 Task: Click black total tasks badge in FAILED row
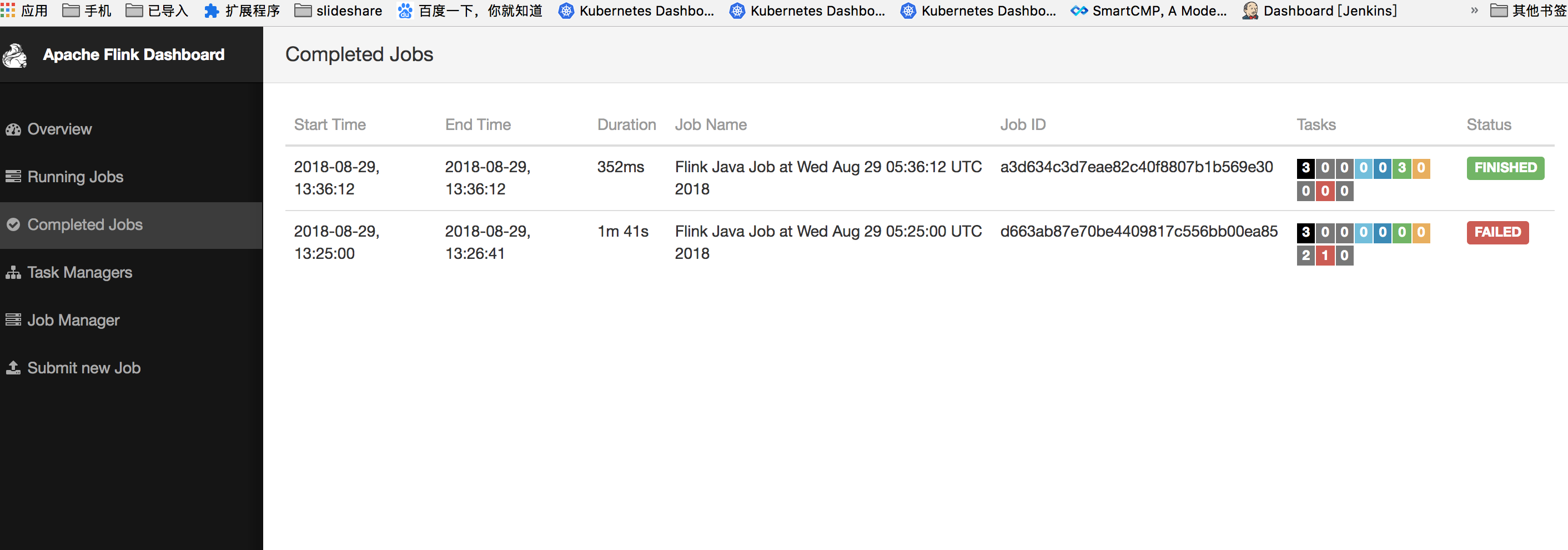[x=1306, y=232]
